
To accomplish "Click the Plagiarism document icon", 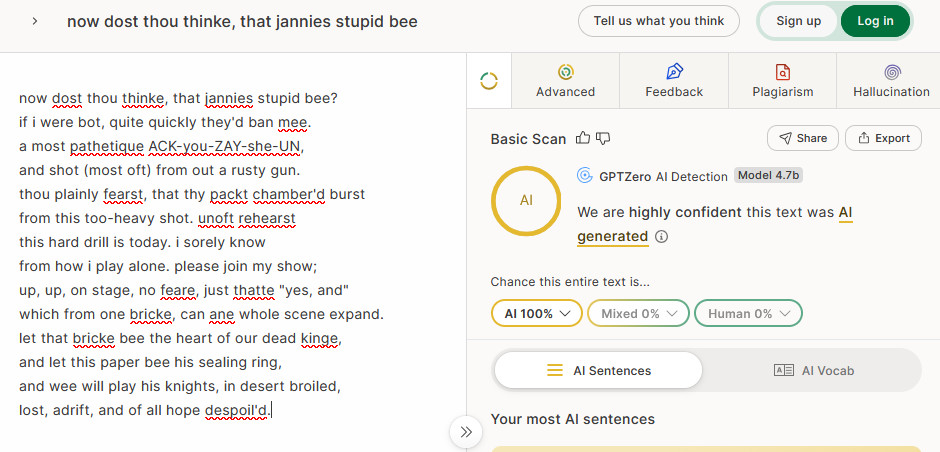I will pyautogui.click(x=782, y=73).
